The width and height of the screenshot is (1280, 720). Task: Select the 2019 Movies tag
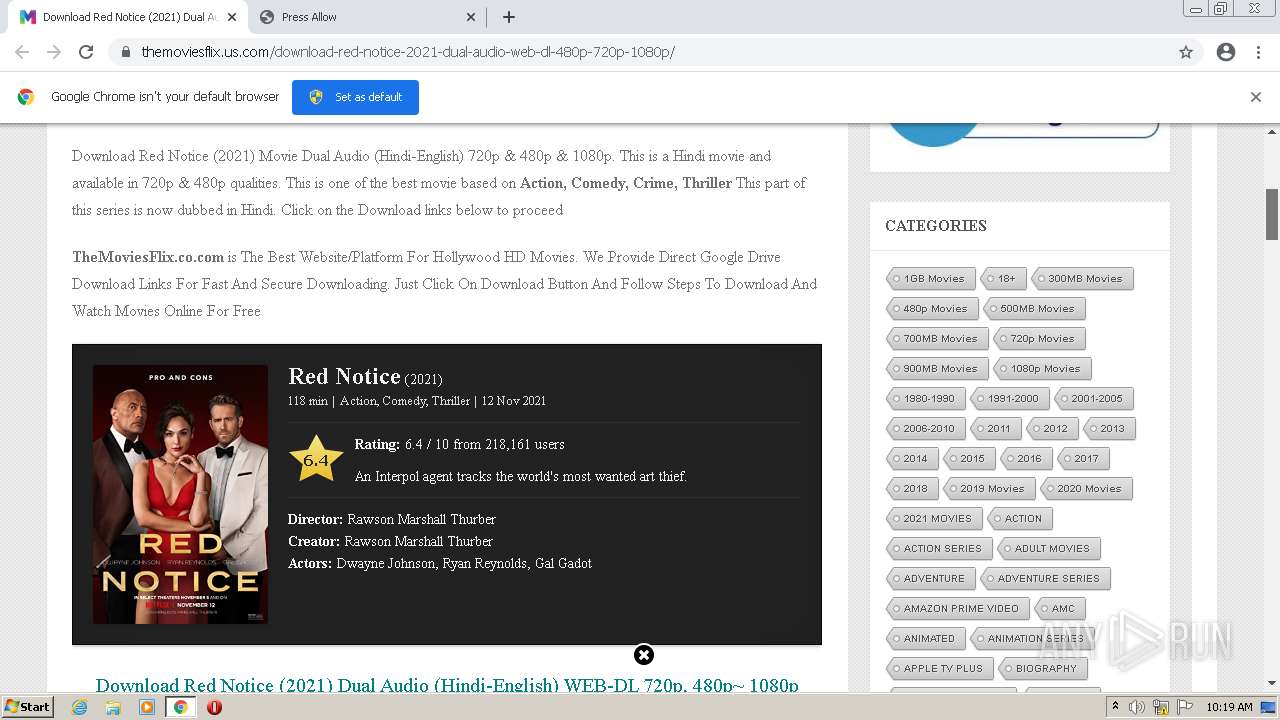point(987,489)
